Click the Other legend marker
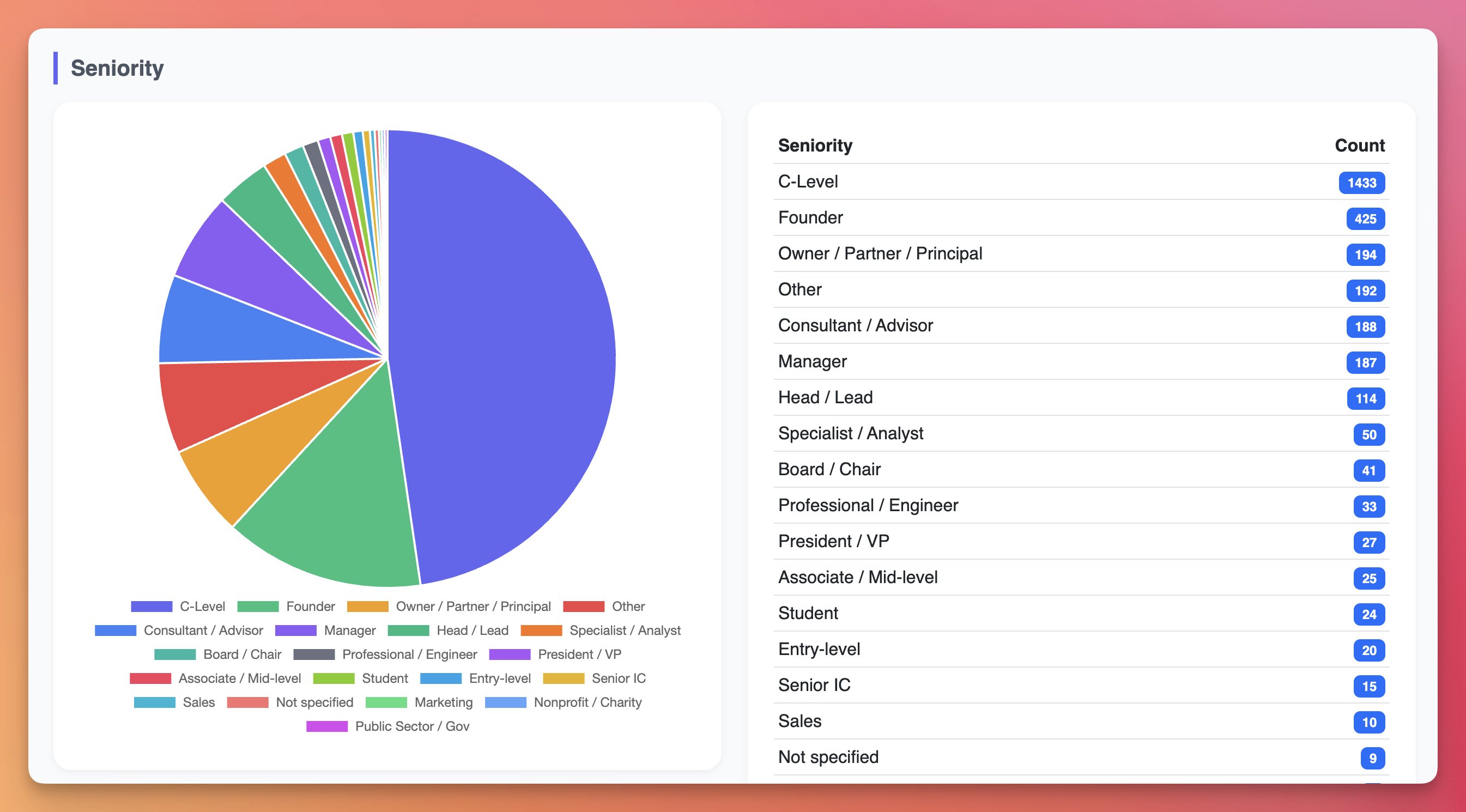The height and width of the screenshot is (812, 1466). click(584, 606)
